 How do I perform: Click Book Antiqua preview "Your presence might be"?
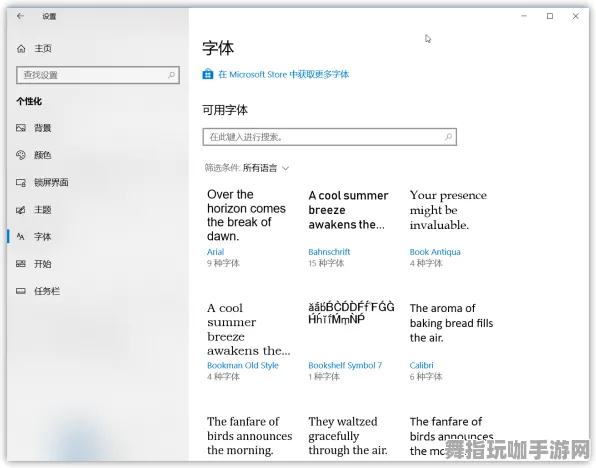click(448, 210)
